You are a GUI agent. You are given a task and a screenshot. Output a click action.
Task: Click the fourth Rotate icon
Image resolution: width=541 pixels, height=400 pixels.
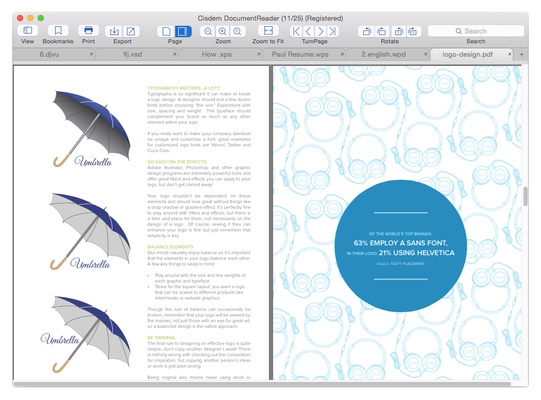[x=413, y=31]
